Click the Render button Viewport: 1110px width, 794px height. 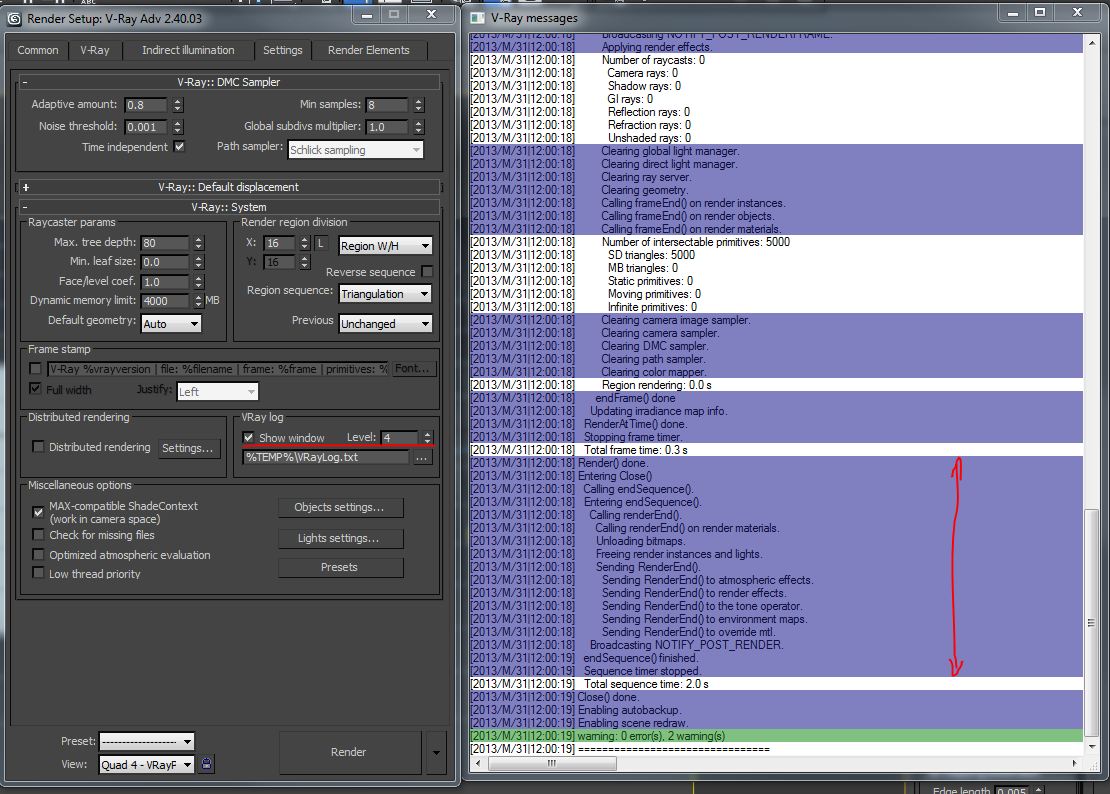[x=348, y=752]
